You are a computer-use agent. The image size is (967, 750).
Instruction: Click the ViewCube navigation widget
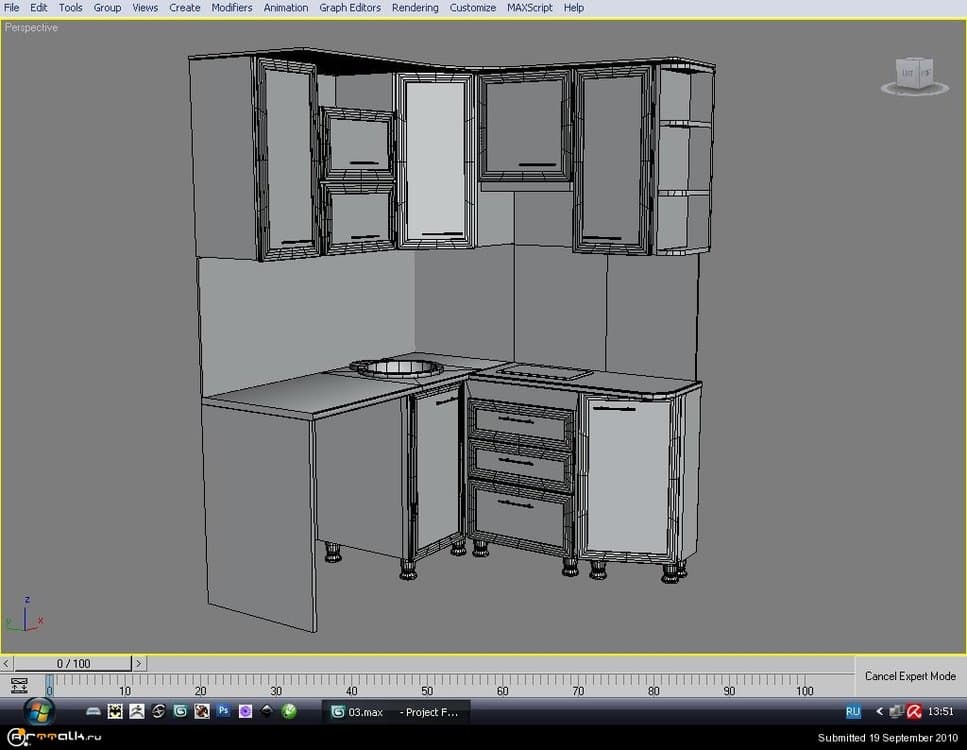point(915,75)
